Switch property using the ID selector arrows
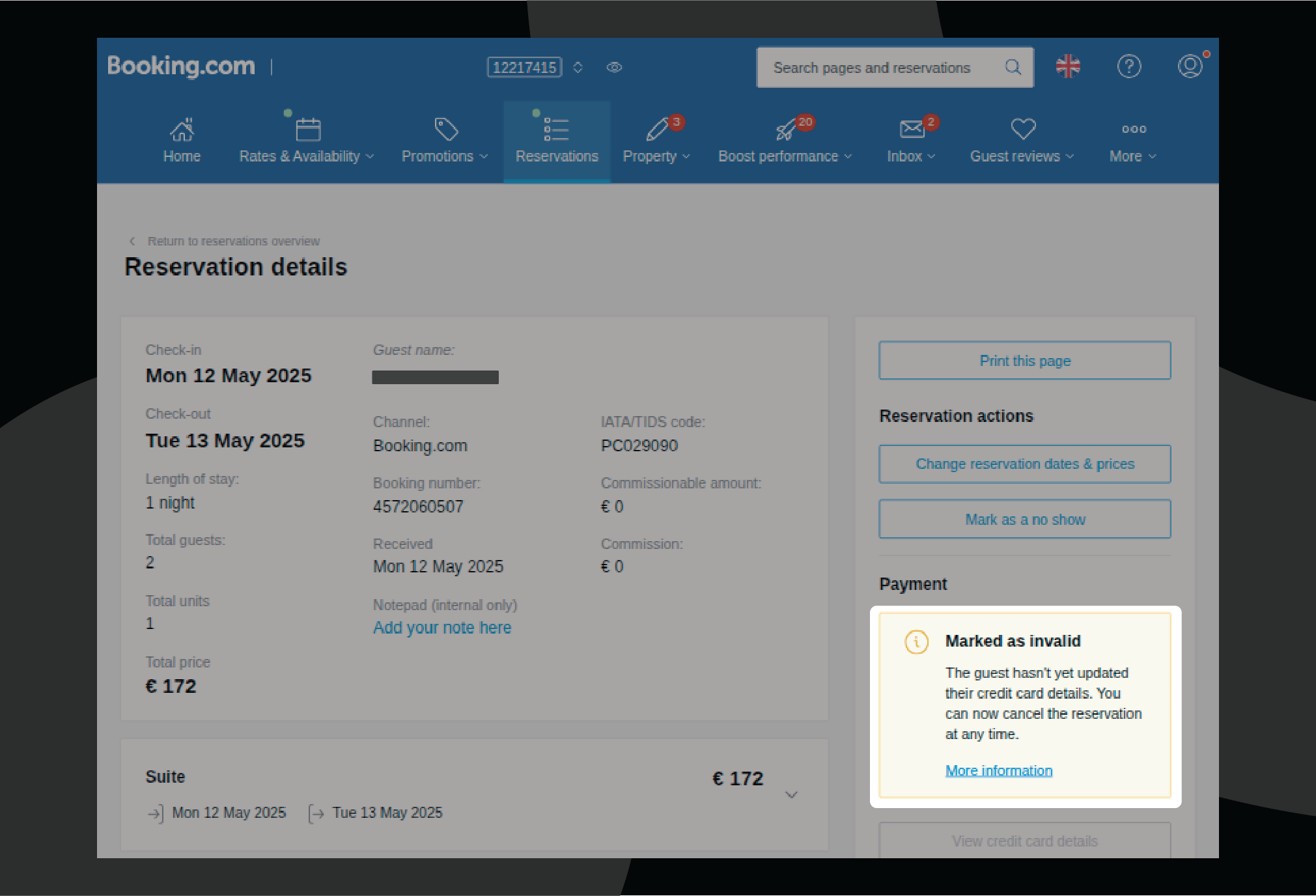The height and width of the screenshot is (896, 1316). click(577, 67)
